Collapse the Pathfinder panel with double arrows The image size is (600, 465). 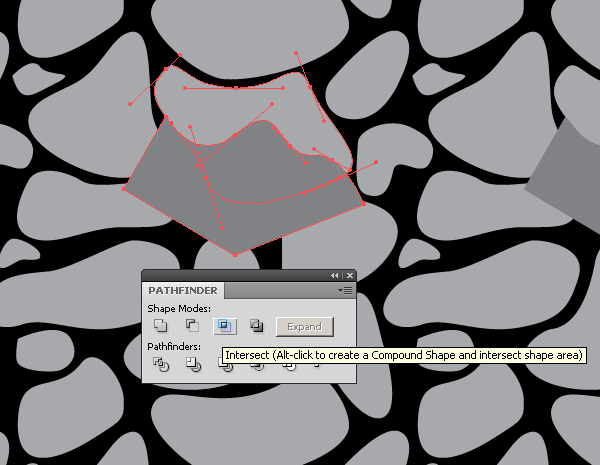click(335, 276)
